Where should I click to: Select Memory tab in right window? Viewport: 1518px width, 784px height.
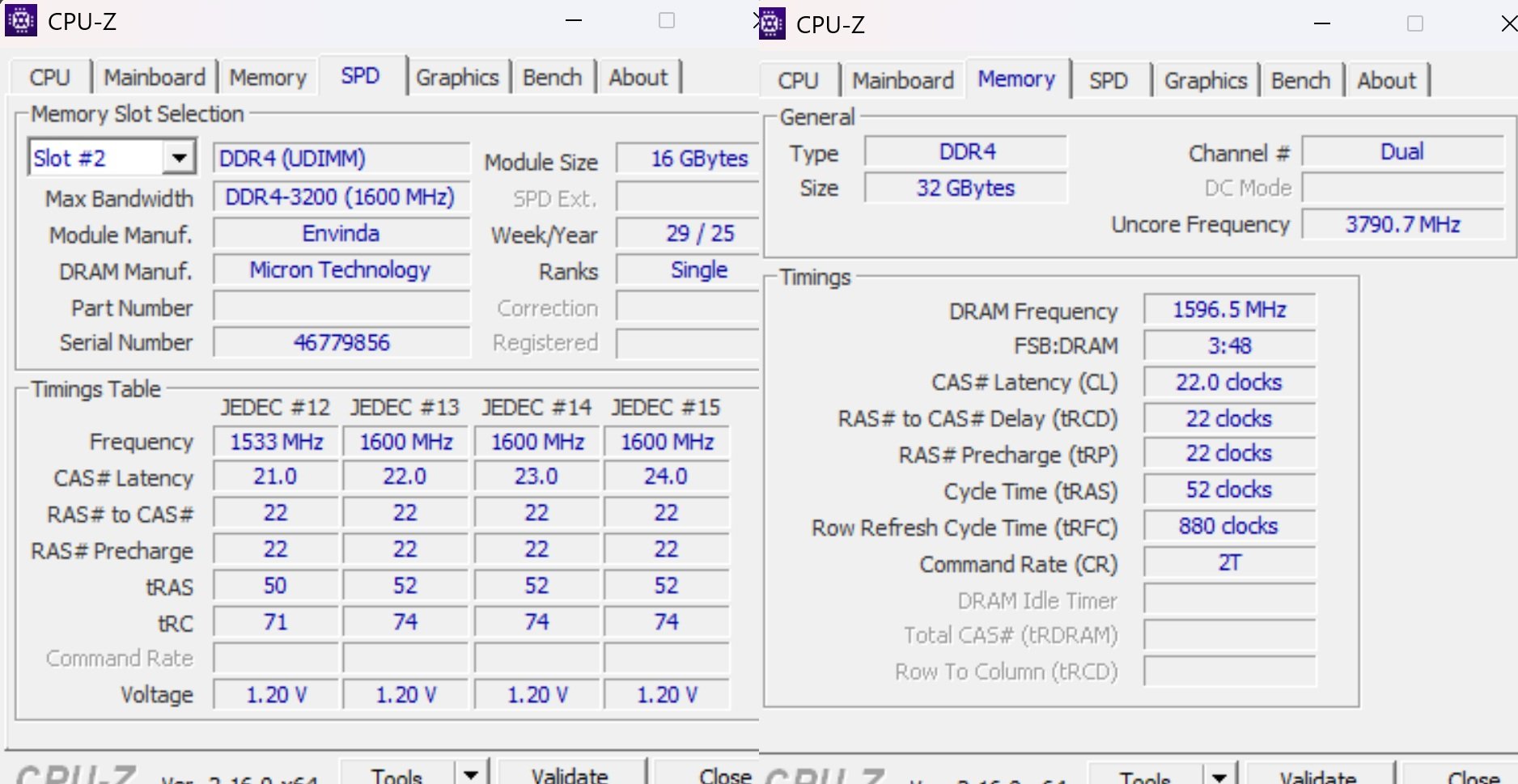point(1016,79)
